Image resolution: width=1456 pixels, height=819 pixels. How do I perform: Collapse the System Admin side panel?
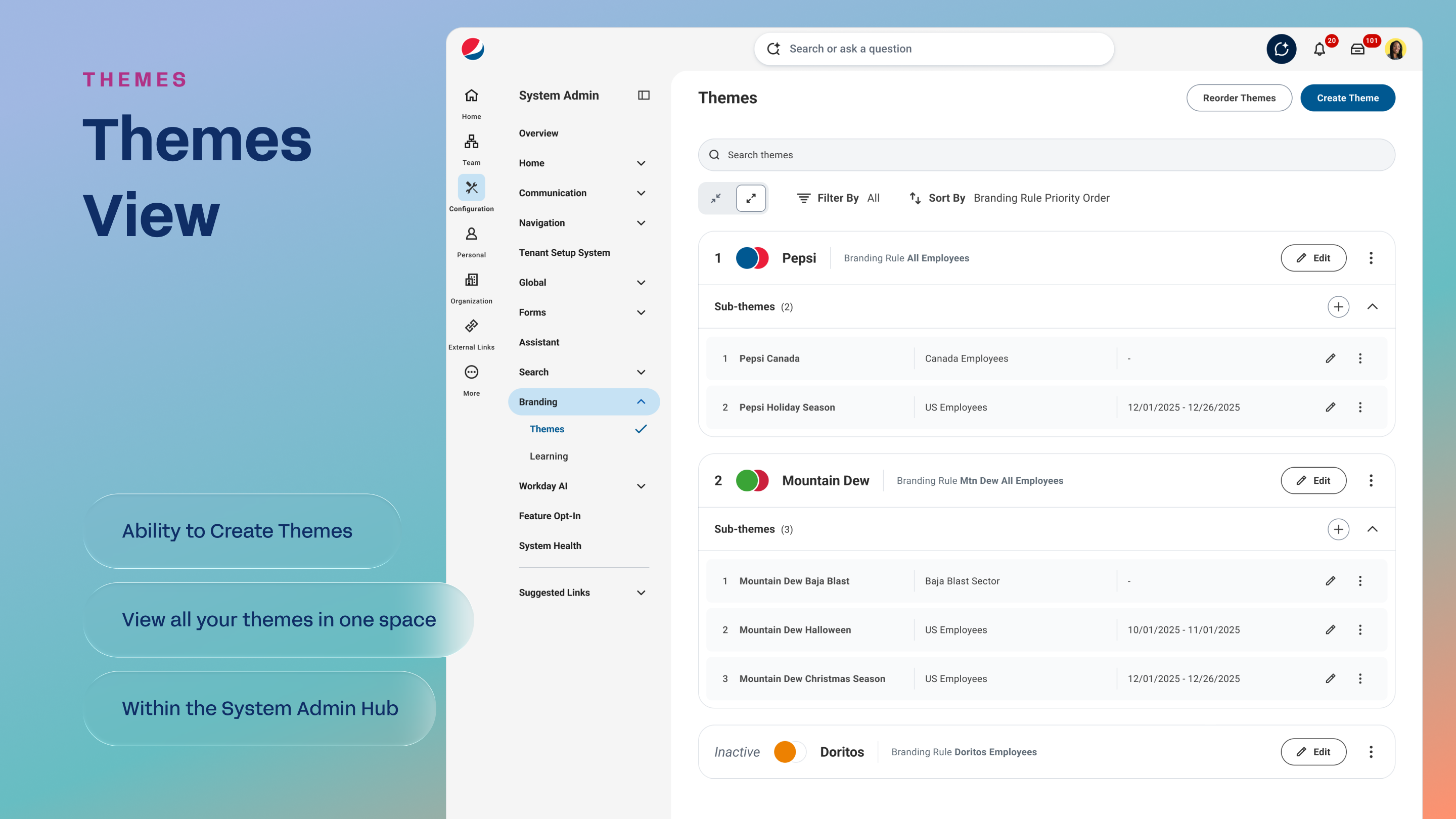pyautogui.click(x=643, y=95)
